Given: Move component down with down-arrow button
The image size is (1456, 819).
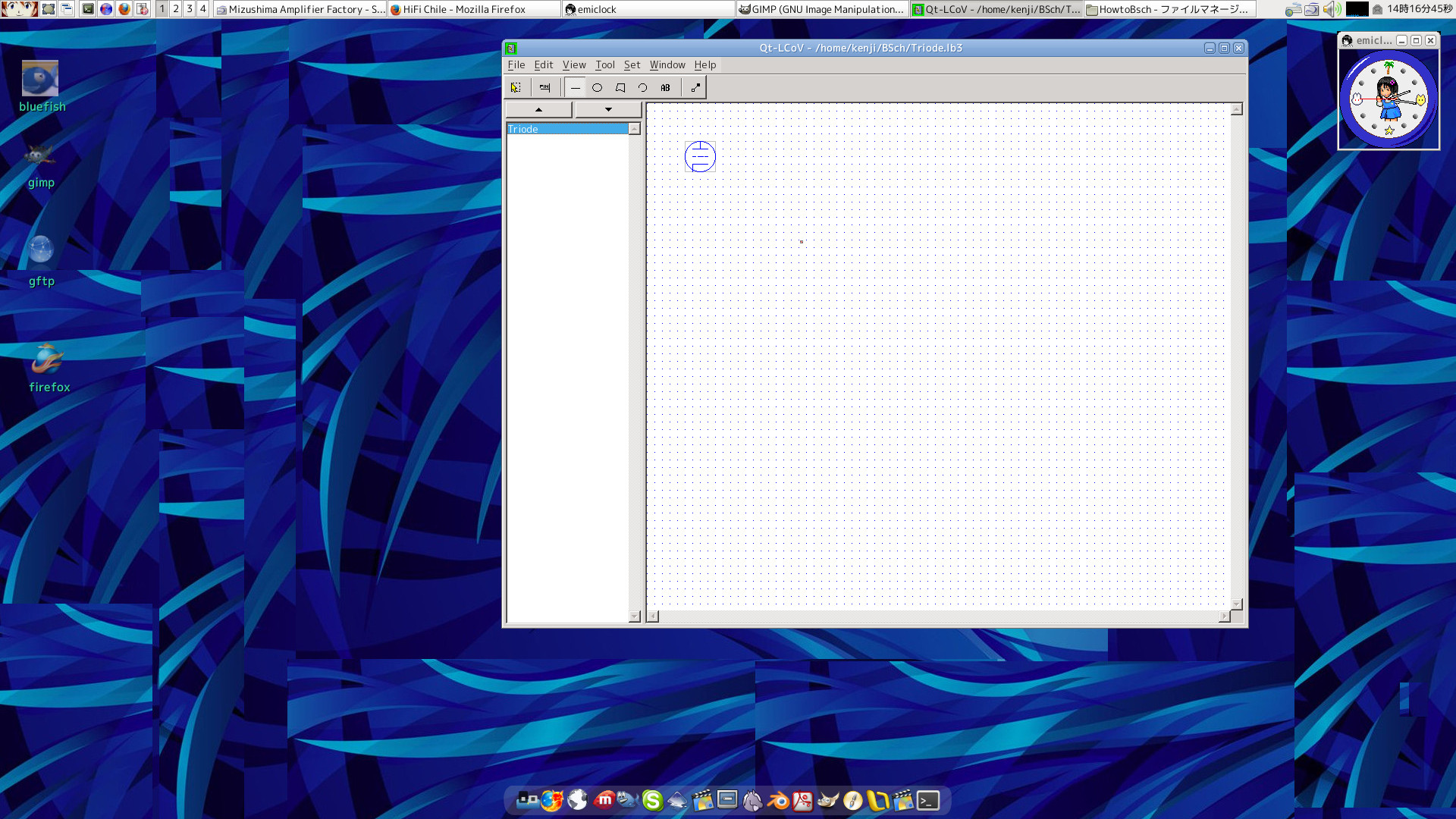Looking at the screenshot, I should (608, 110).
